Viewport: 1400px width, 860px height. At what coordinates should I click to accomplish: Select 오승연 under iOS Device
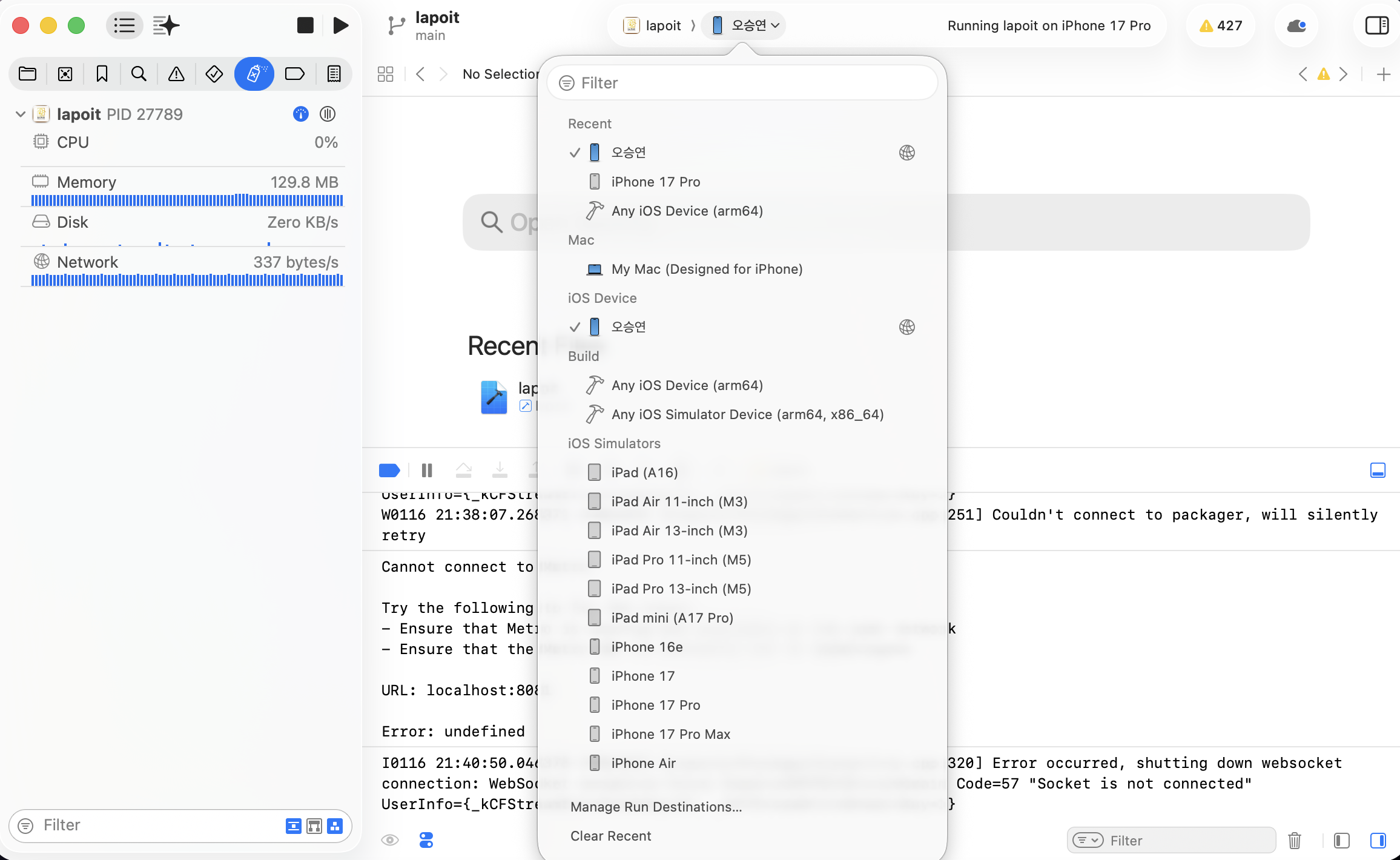pos(742,327)
